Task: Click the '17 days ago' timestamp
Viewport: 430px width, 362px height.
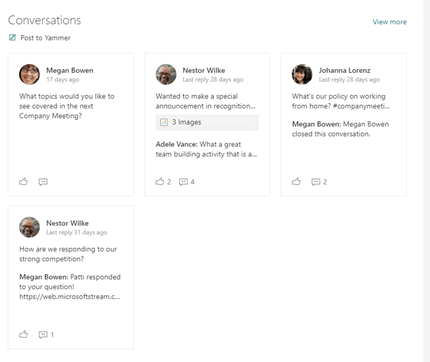Action: pyautogui.click(x=63, y=80)
